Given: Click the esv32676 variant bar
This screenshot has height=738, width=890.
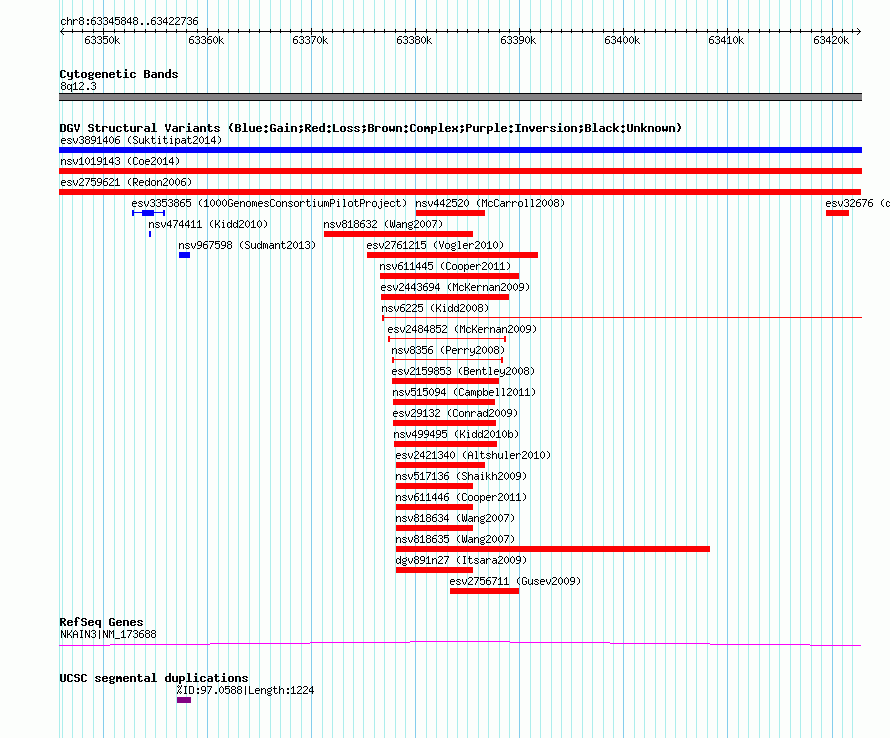Looking at the screenshot, I should [x=837, y=213].
